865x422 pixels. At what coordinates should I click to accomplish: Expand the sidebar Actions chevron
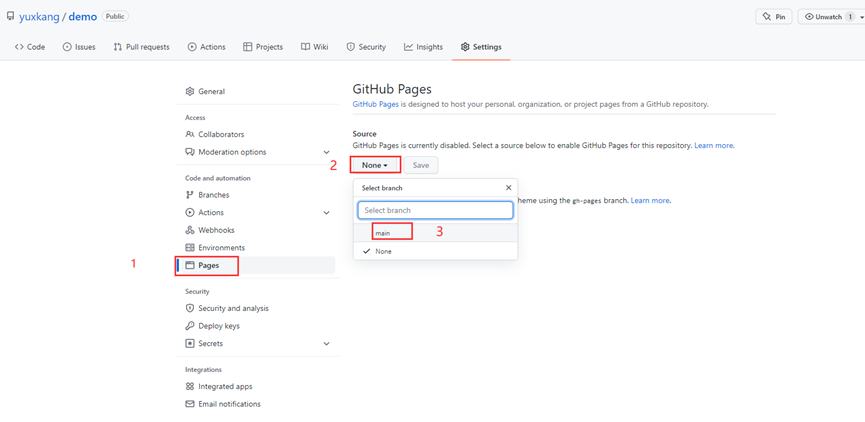326,213
